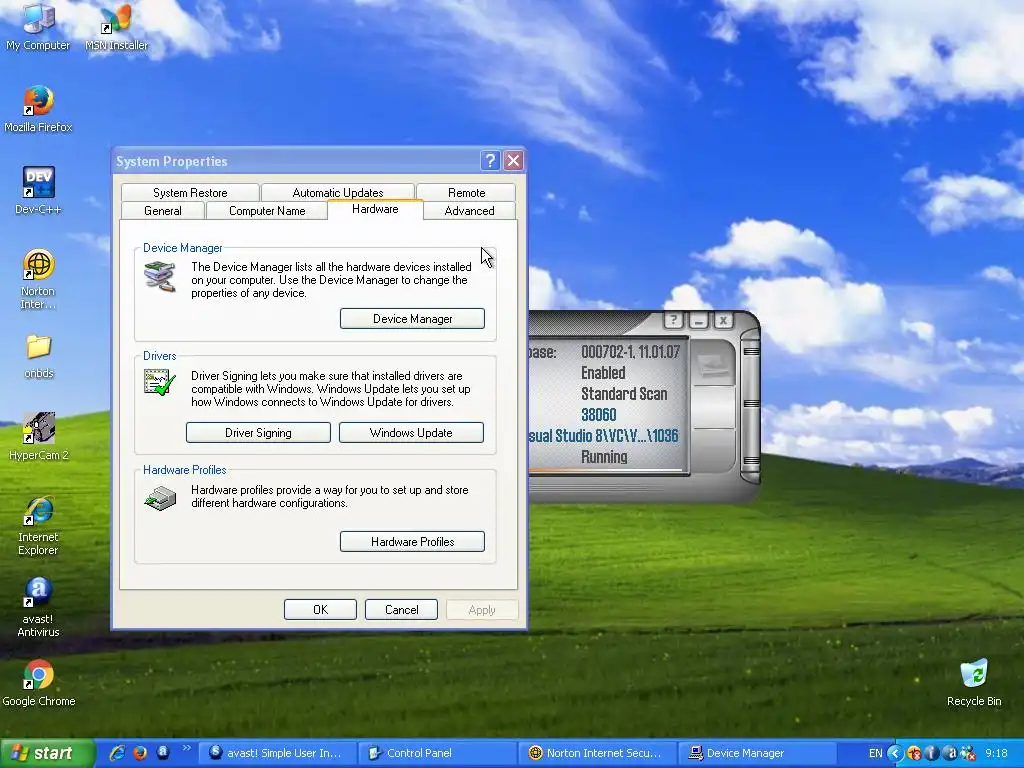Open Device Manager from the Hardware tab

tap(412, 319)
